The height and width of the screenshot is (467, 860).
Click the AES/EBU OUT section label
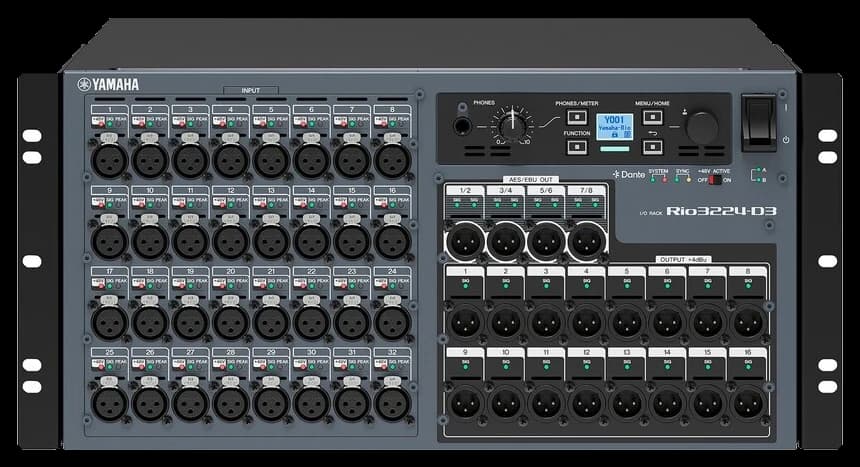pos(530,179)
